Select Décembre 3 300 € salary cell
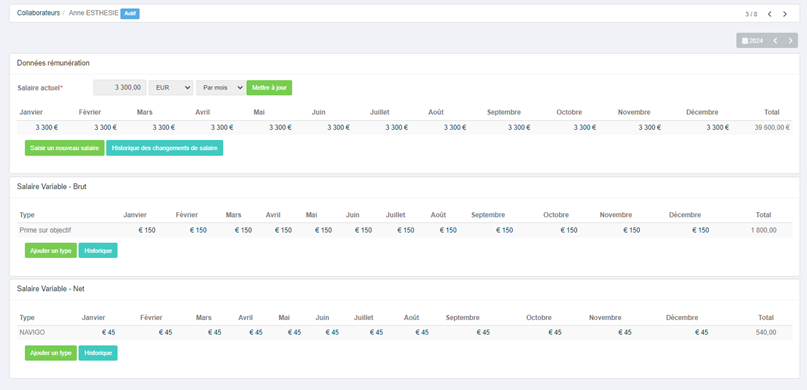Screen dimensions: 807x390 pyautogui.click(x=717, y=128)
